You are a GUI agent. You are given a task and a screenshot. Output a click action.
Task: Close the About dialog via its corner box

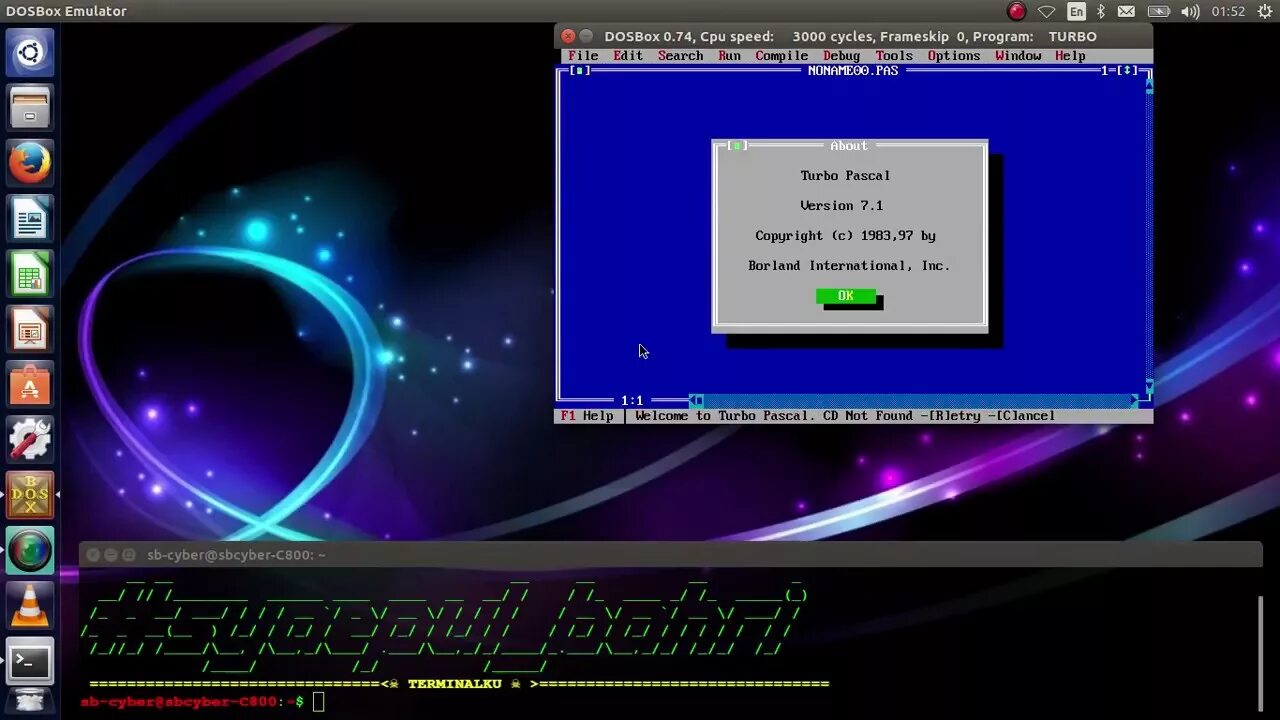coord(737,146)
